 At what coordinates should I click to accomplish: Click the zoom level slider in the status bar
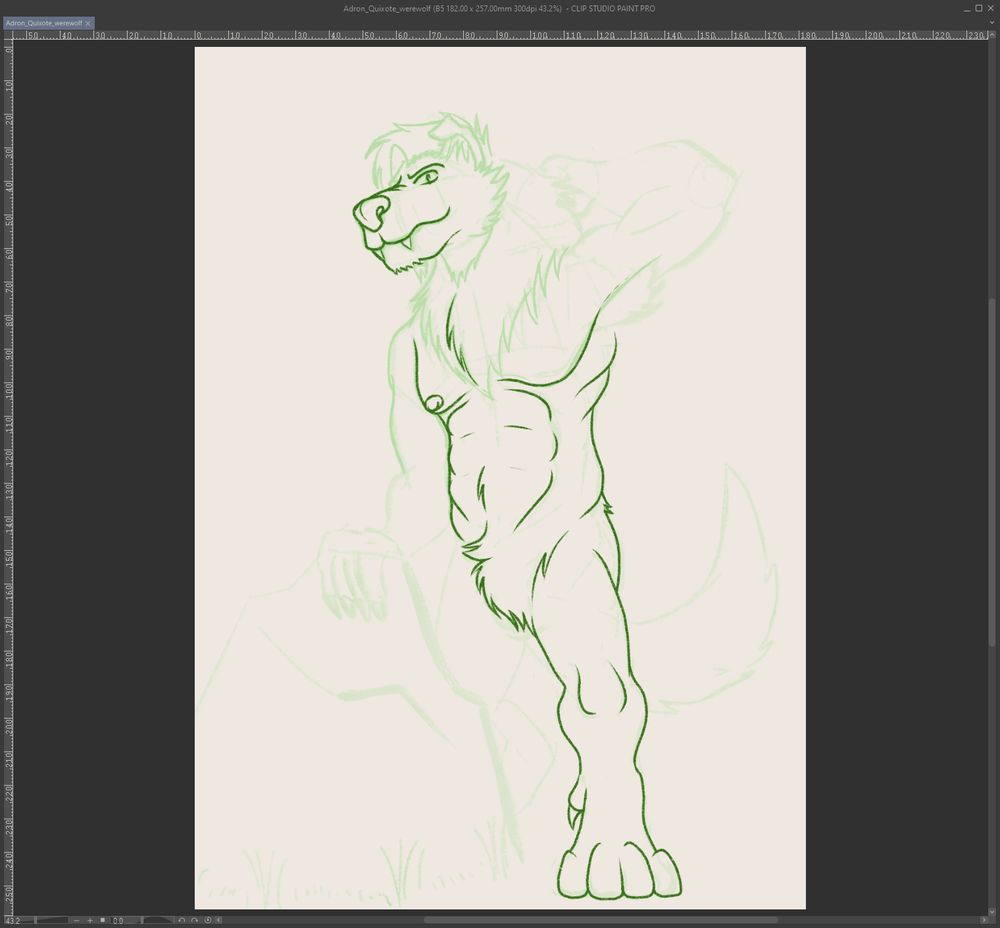[x=45, y=920]
